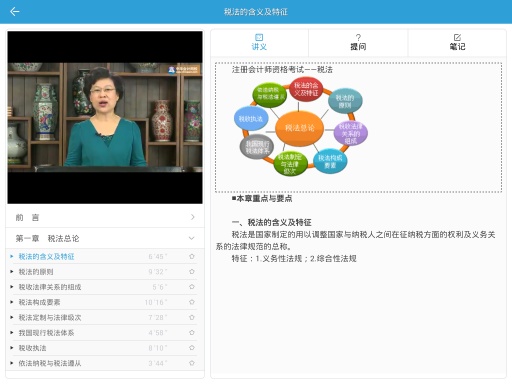Image resolution: width=512 pixels, height=384 pixels.
Task: Expand the 前言 preface section
Action: click(x=105, y=217)
